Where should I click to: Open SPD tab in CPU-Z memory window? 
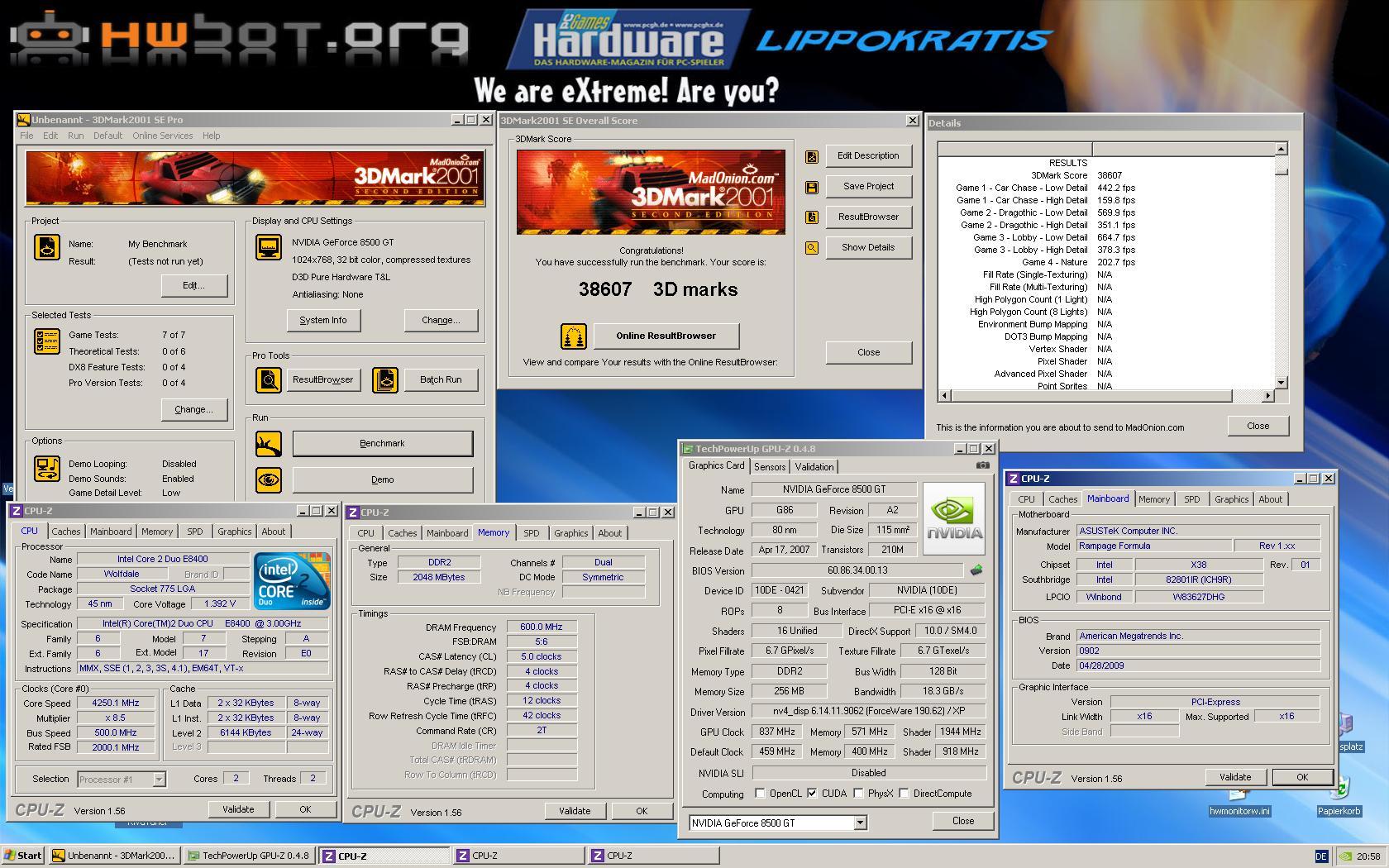coord(531,534)
